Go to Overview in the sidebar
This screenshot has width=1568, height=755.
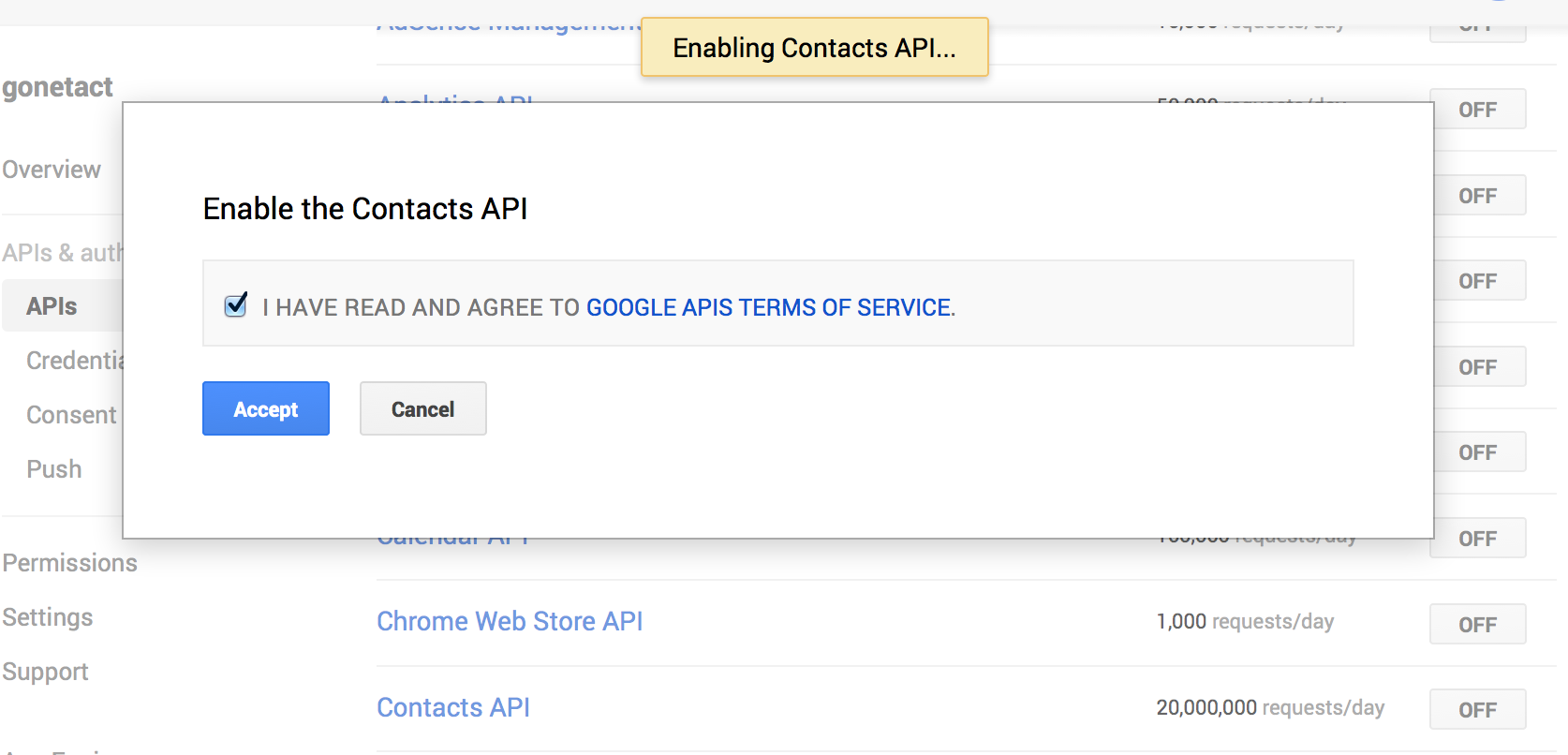pos(52,170)
